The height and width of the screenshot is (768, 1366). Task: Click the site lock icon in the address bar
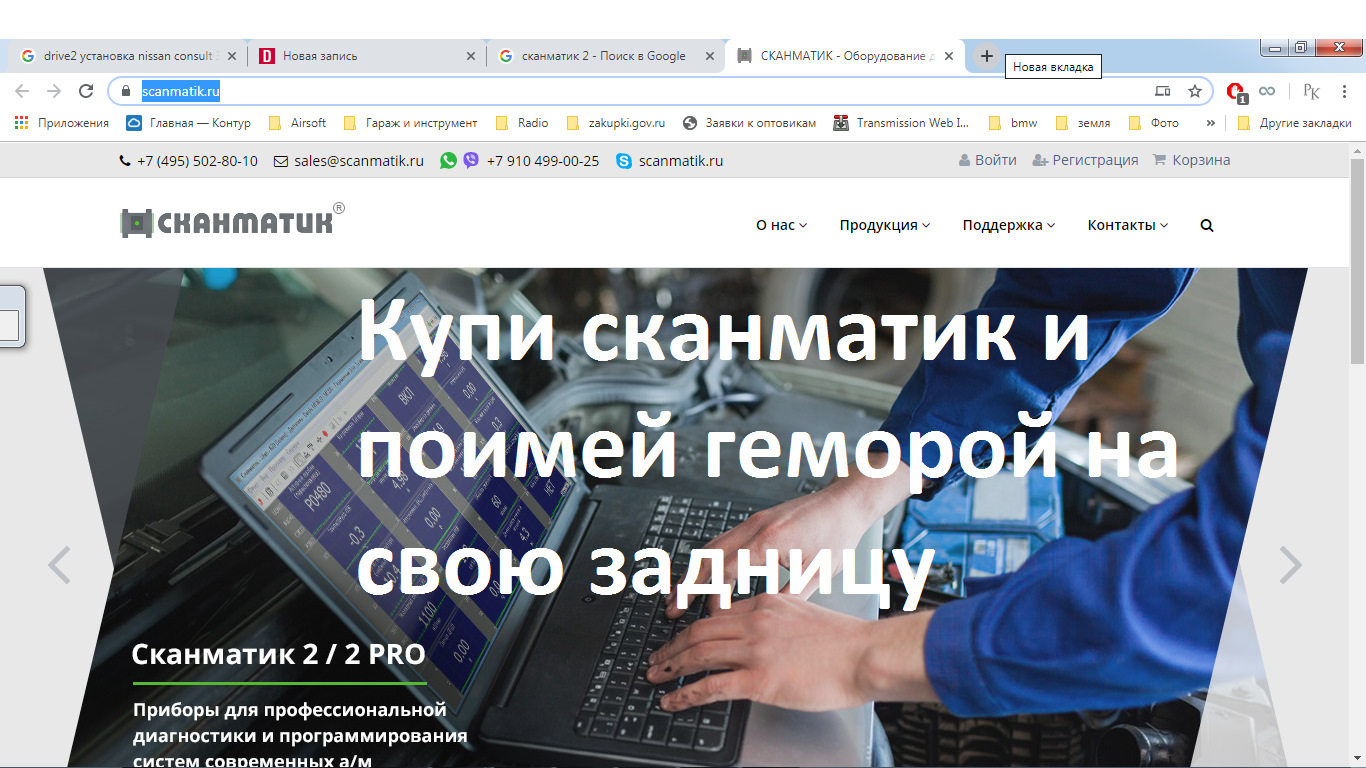pyautogui.click(x=125, y=91)
